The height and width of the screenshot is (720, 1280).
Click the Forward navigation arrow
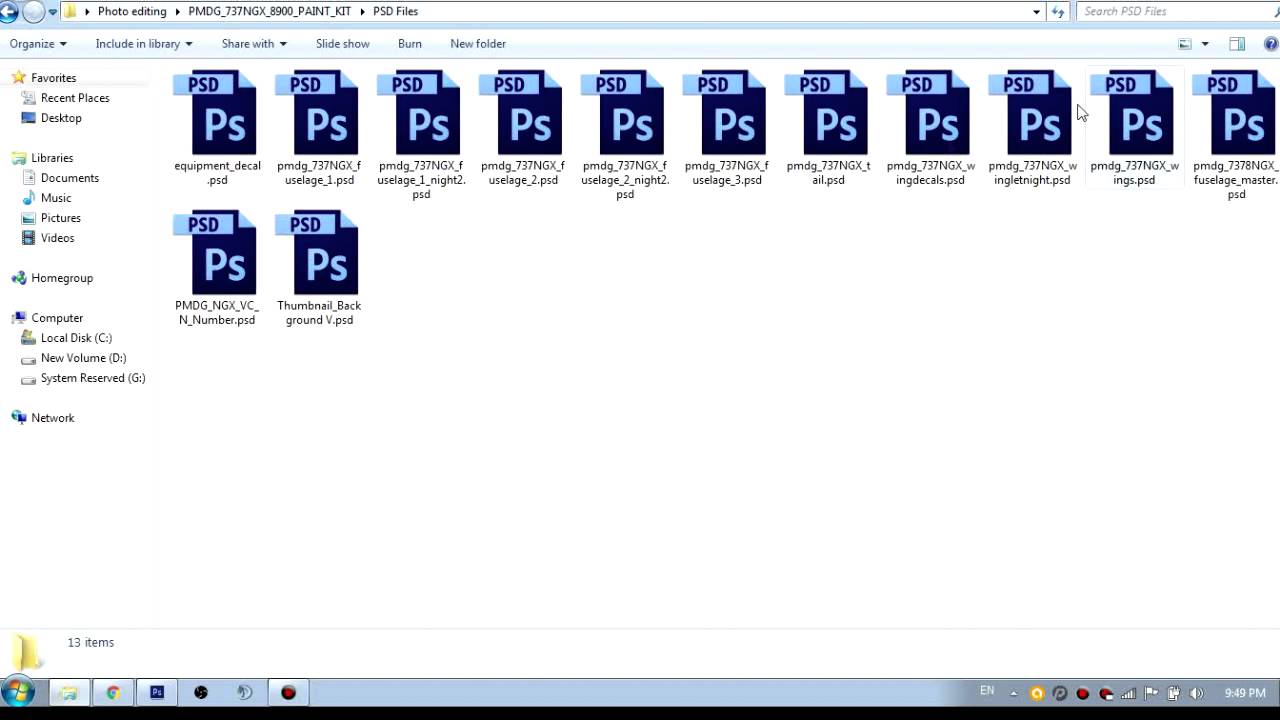pyautogui.click(x=33, y=12)
